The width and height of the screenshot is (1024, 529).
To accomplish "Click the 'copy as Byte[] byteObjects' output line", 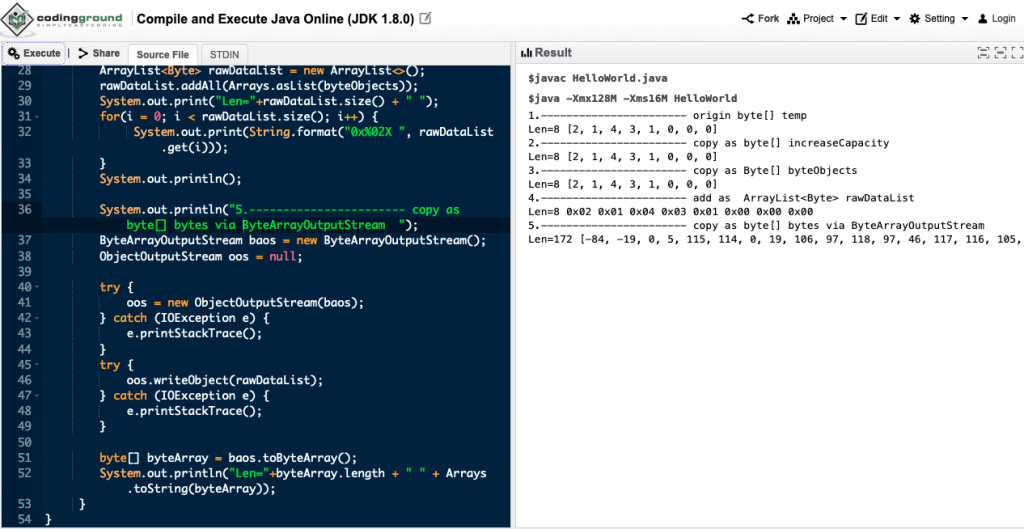I will pyautogui.click(x=692, y=170).
